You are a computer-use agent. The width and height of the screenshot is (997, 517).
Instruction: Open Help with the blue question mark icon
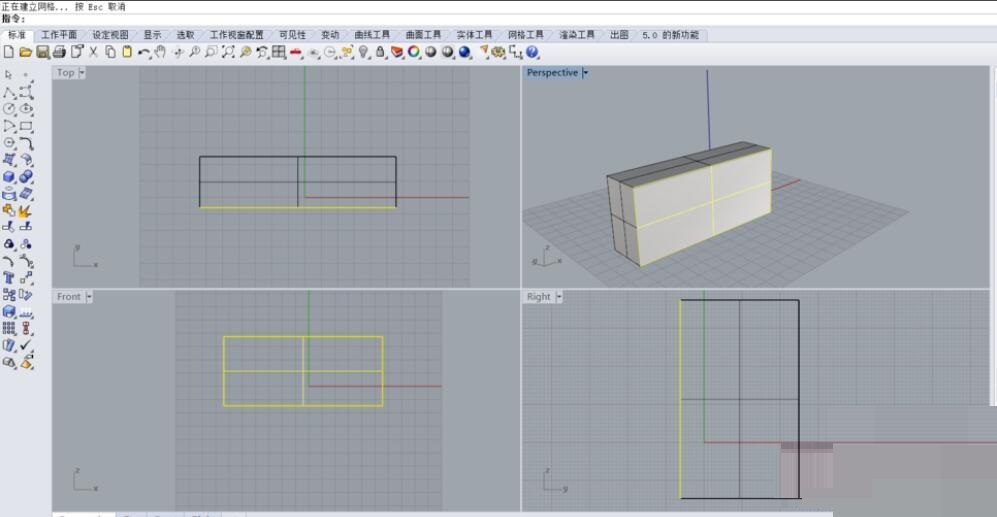coord(533,52)
